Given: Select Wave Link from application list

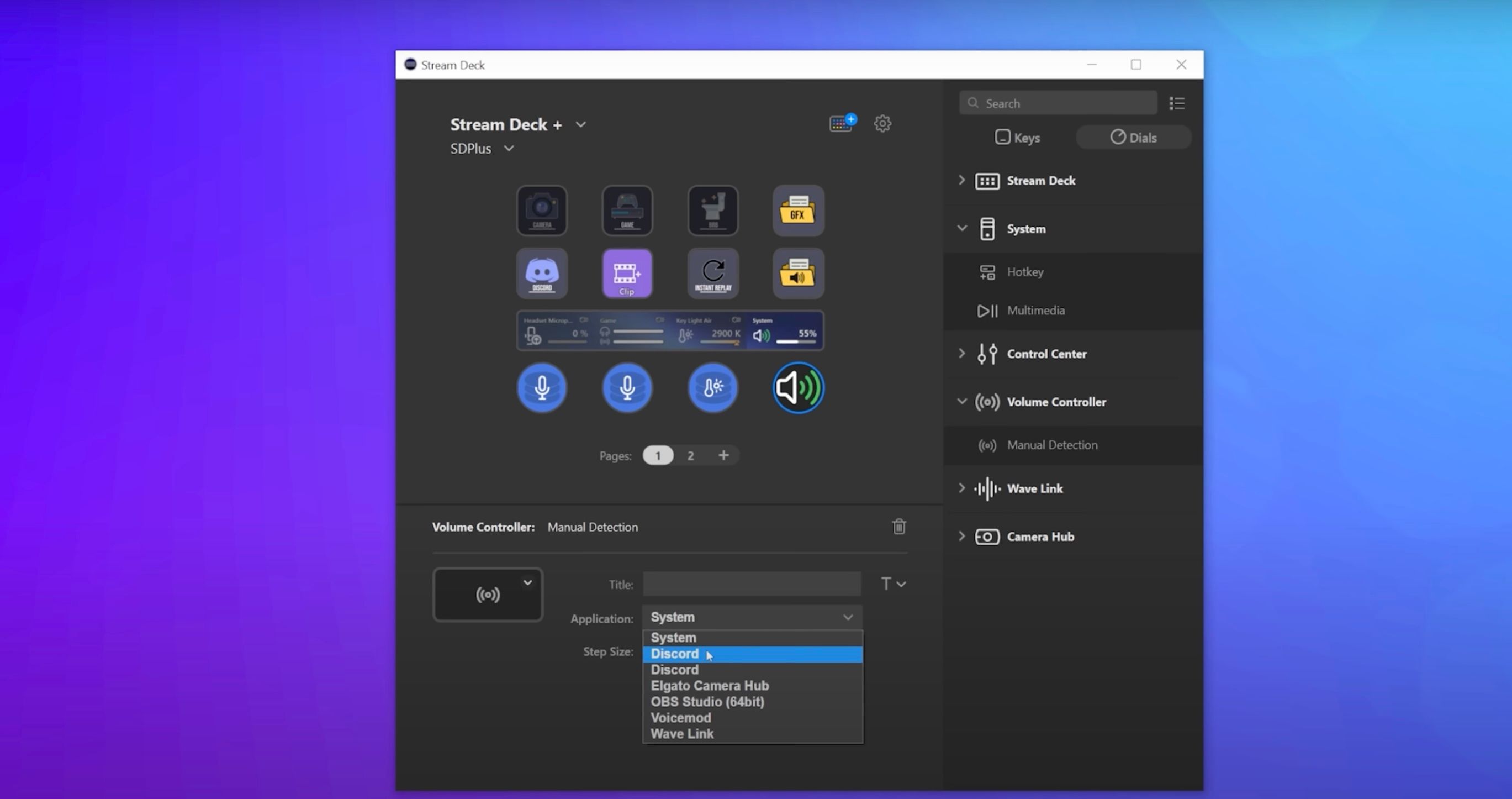Looking at the screenshot, I should (682, 733).
